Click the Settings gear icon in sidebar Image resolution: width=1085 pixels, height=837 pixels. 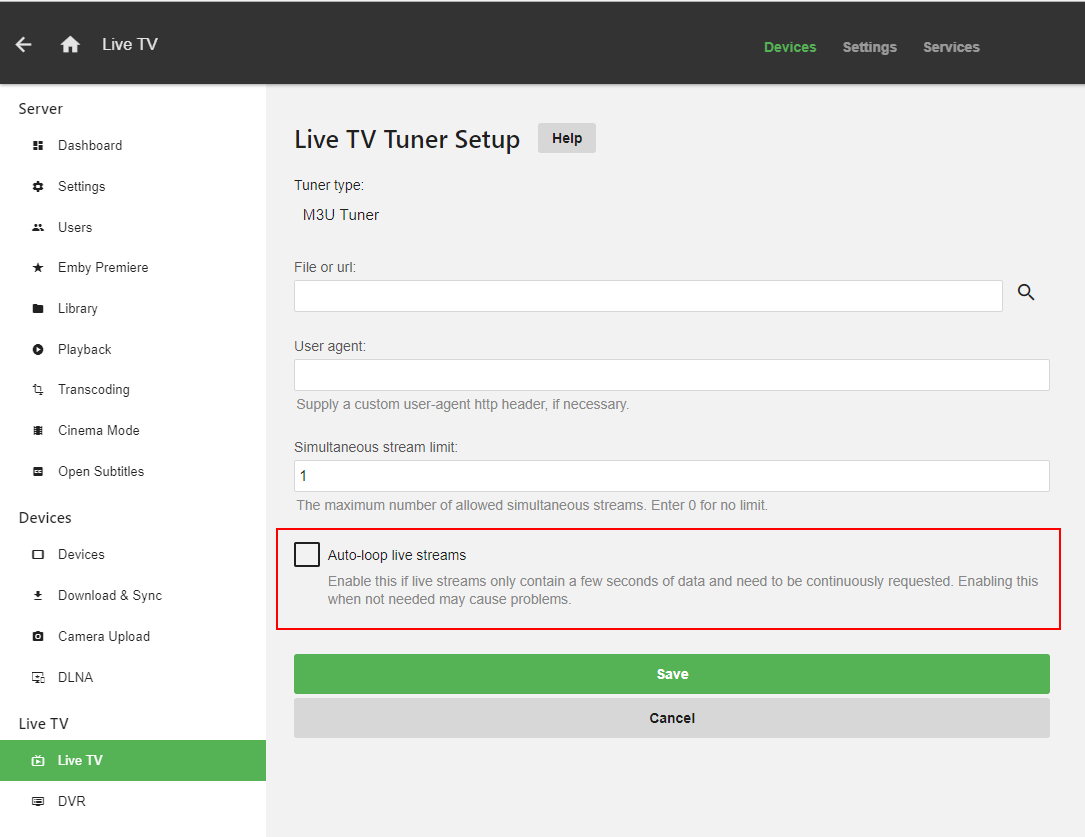[x=38, y=186]
